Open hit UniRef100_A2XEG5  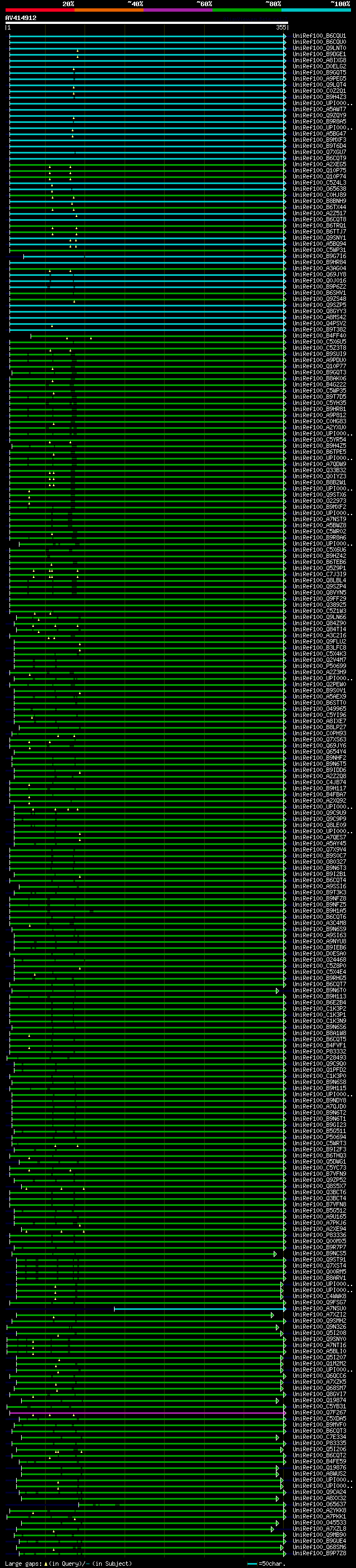click(319, 164)
